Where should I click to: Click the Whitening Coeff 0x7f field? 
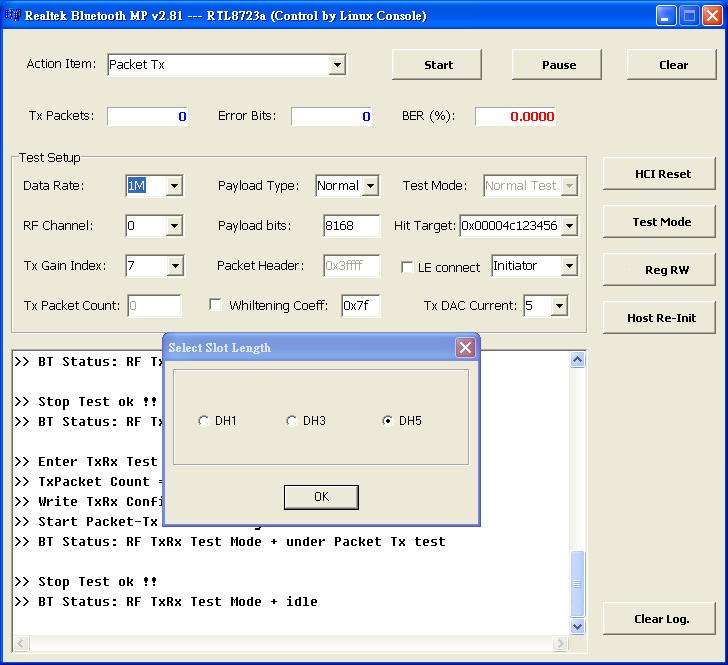coord(360,306)
